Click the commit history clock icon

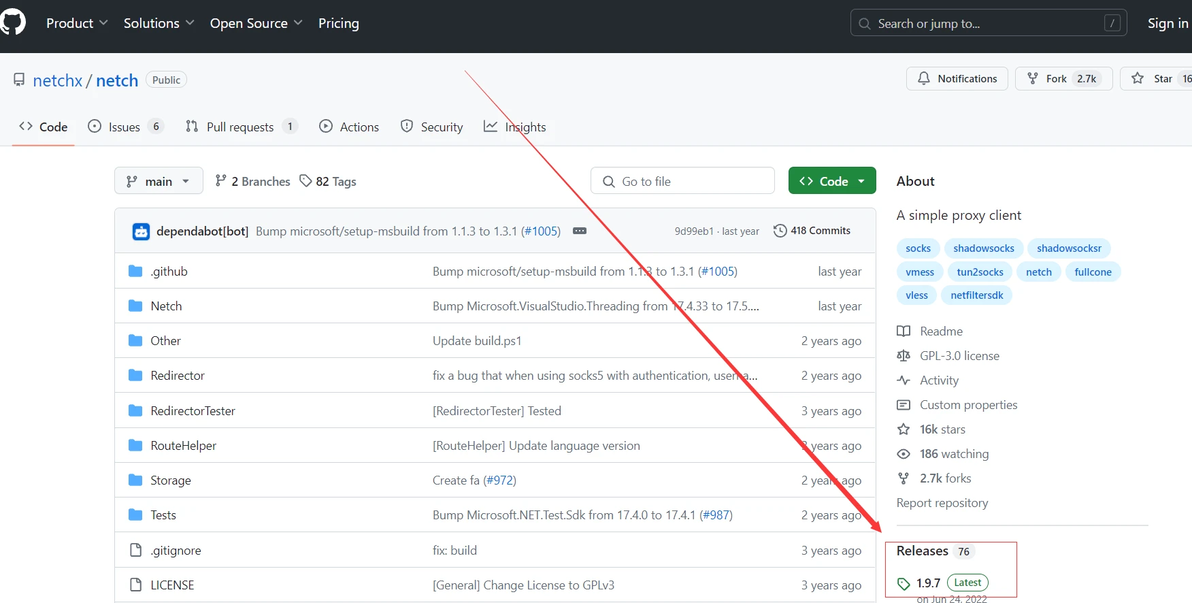(780, 231)
